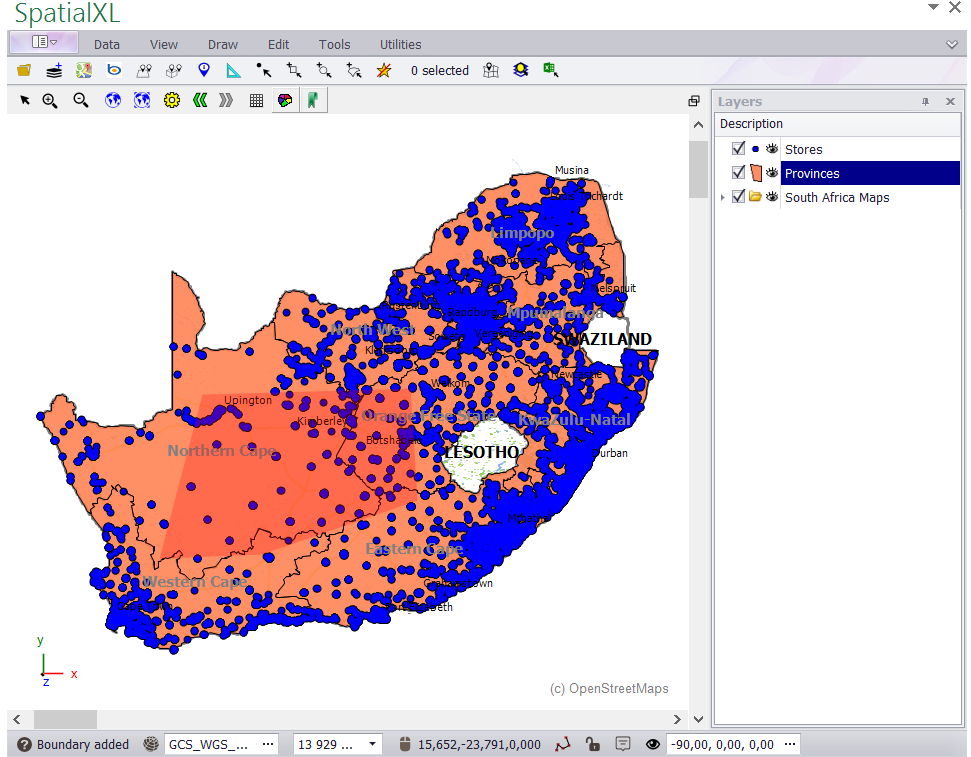Viewport: 971px width, 757px height.
Task: Open the application menu dropdown button
Action: coord(44,43)
